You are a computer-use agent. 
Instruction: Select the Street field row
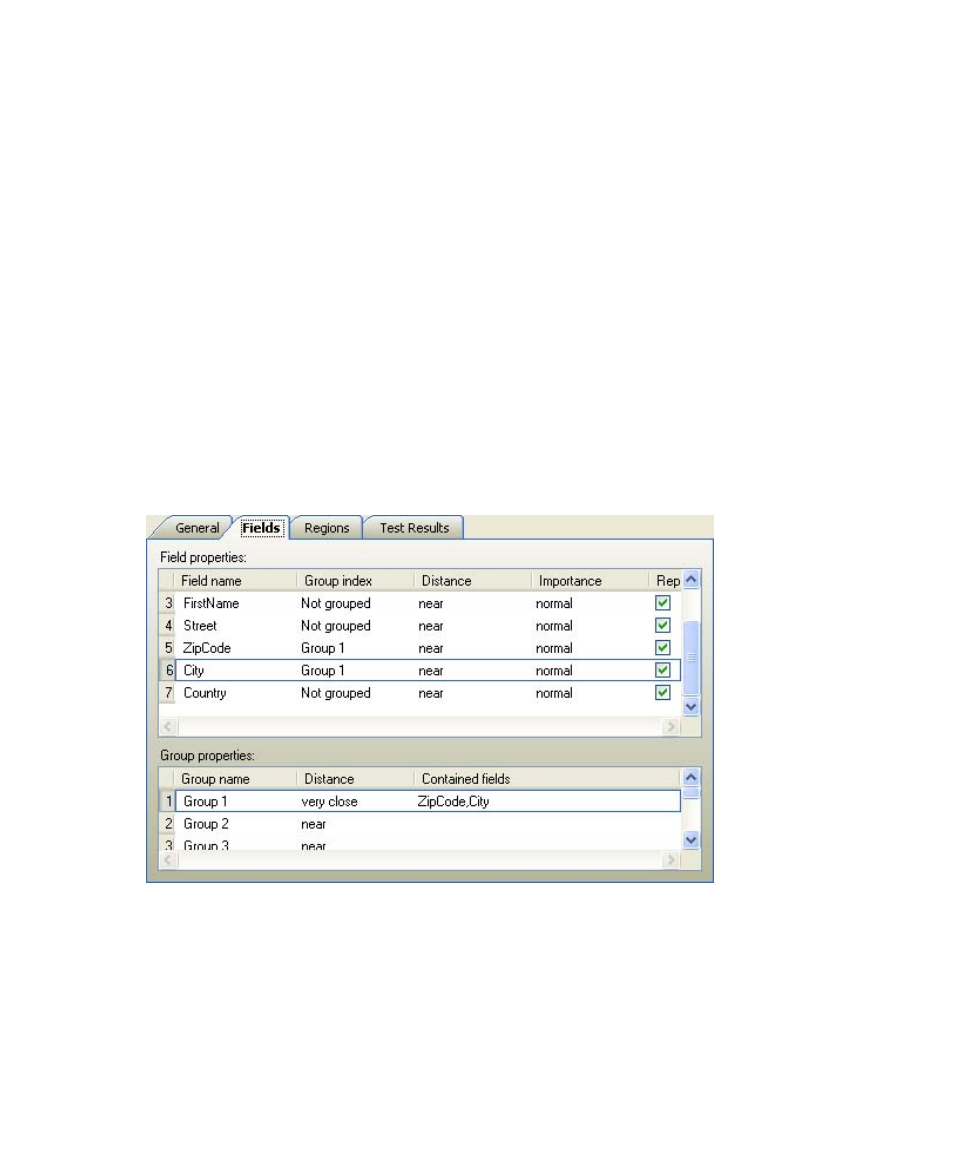click(420, 625)
